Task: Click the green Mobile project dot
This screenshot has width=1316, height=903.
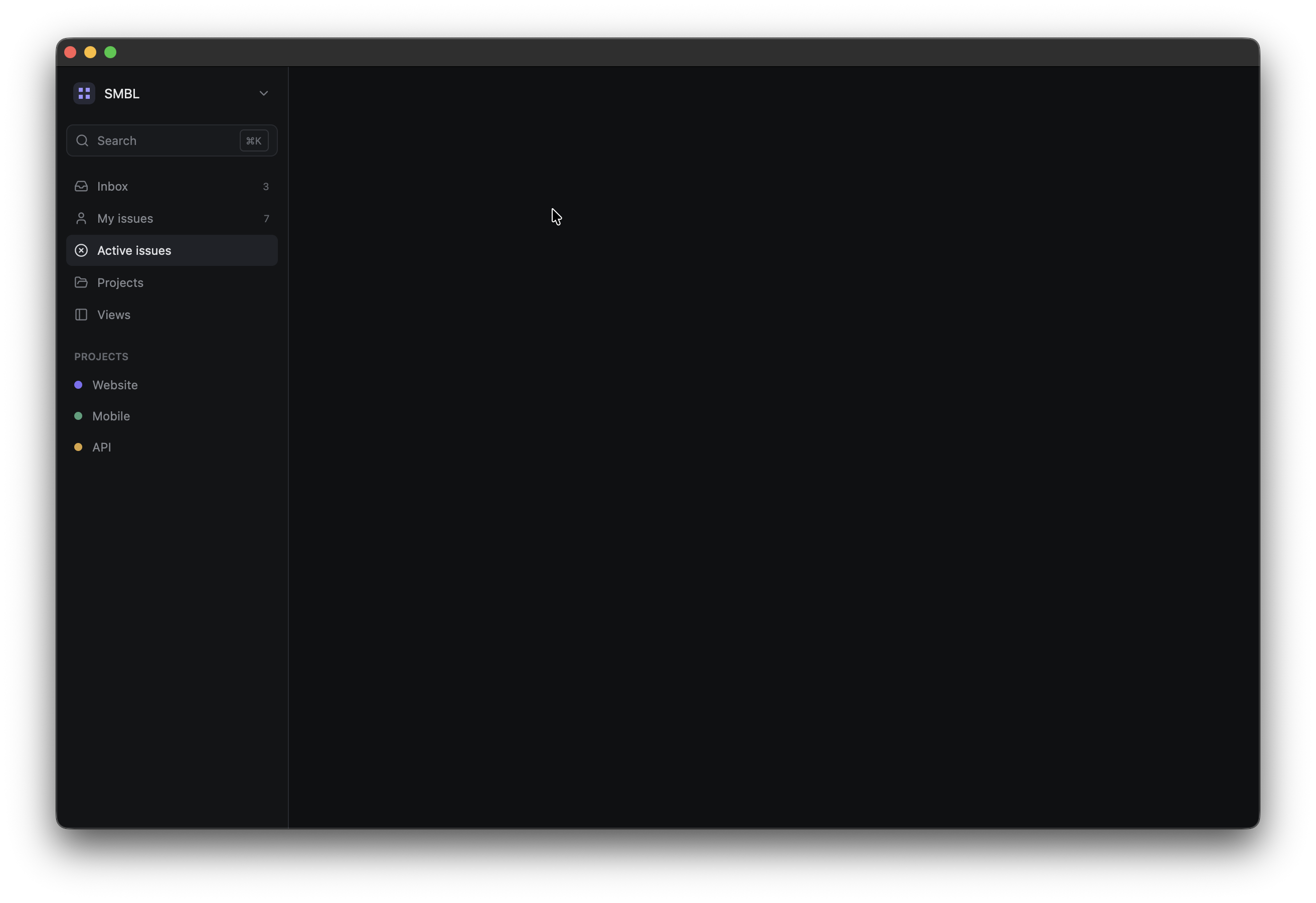Action: (x=78, y=416)
